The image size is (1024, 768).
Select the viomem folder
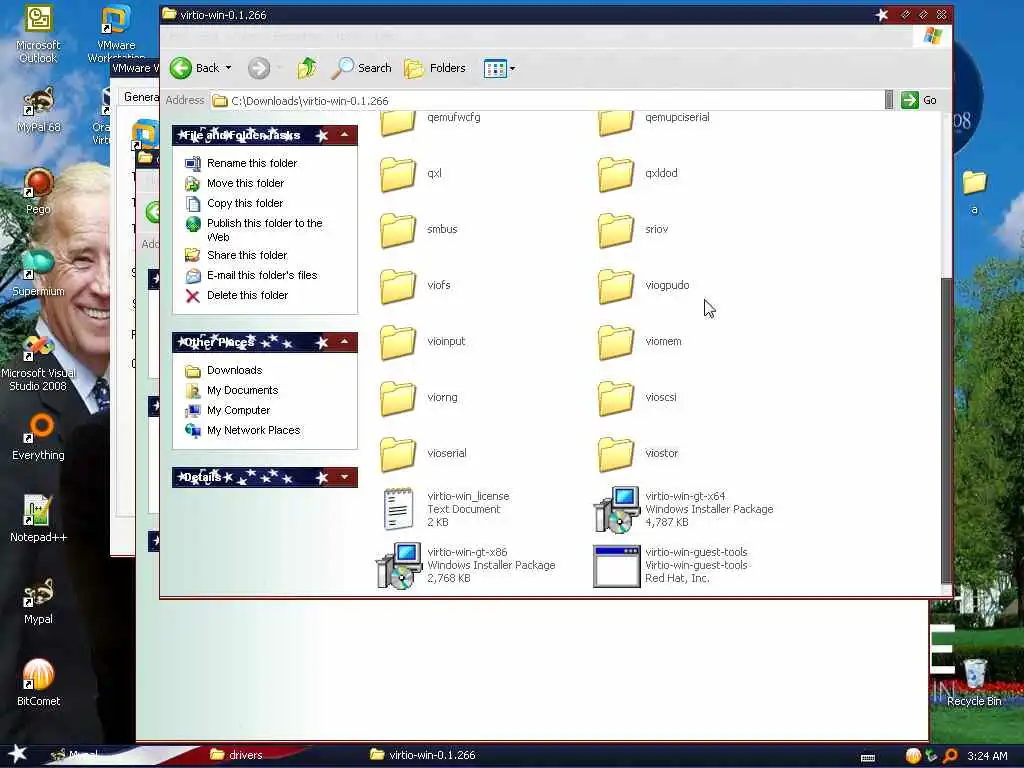pyautogui.click(x=640, y=342)
